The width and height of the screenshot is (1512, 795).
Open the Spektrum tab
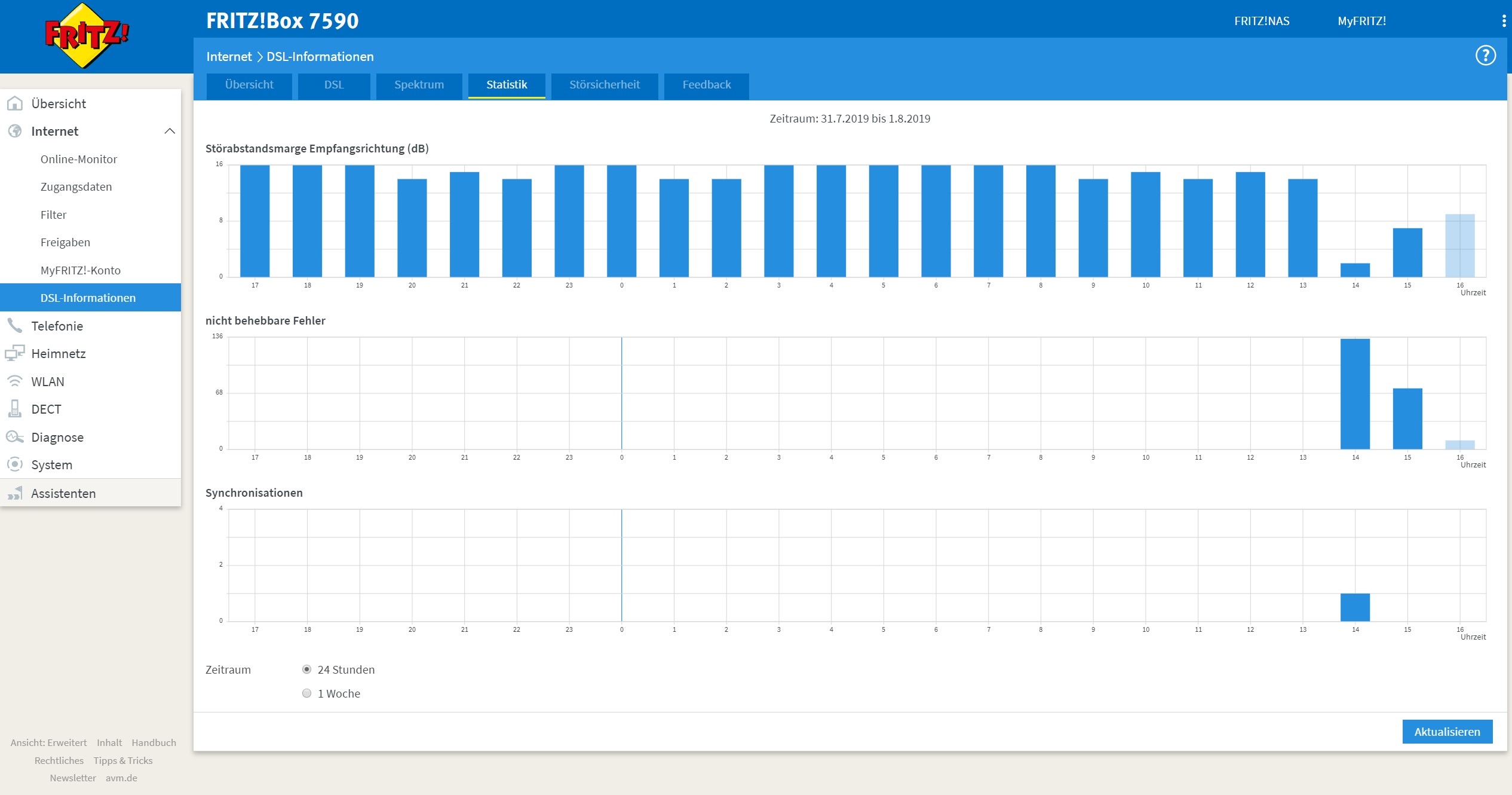419,85
